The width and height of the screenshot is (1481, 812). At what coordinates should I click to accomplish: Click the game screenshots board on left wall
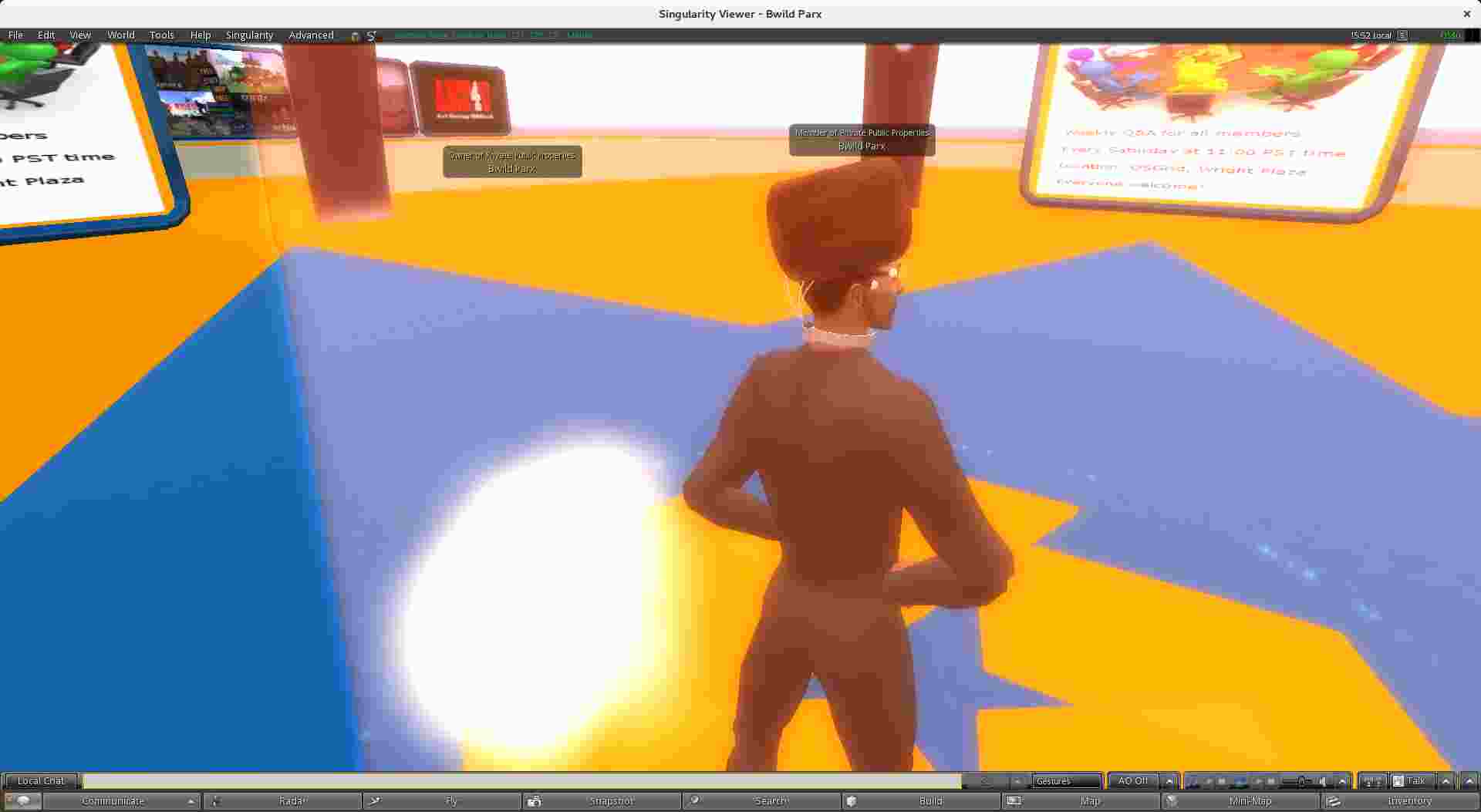[220, 91]
